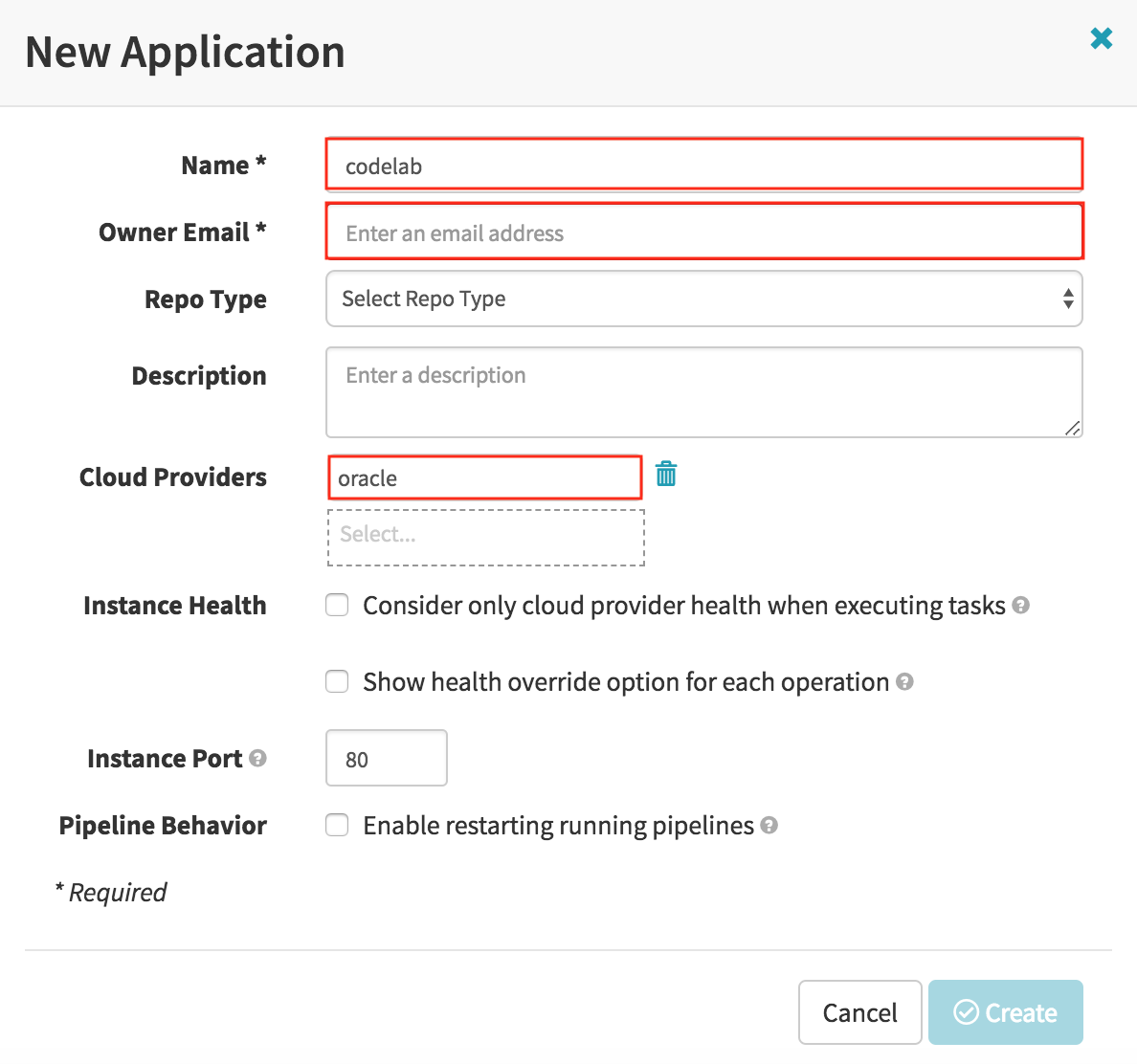This screenshot has width=1137, height=1064.
Task: Enable consider only cloud provider health checkbox
Action: (337, 606)
